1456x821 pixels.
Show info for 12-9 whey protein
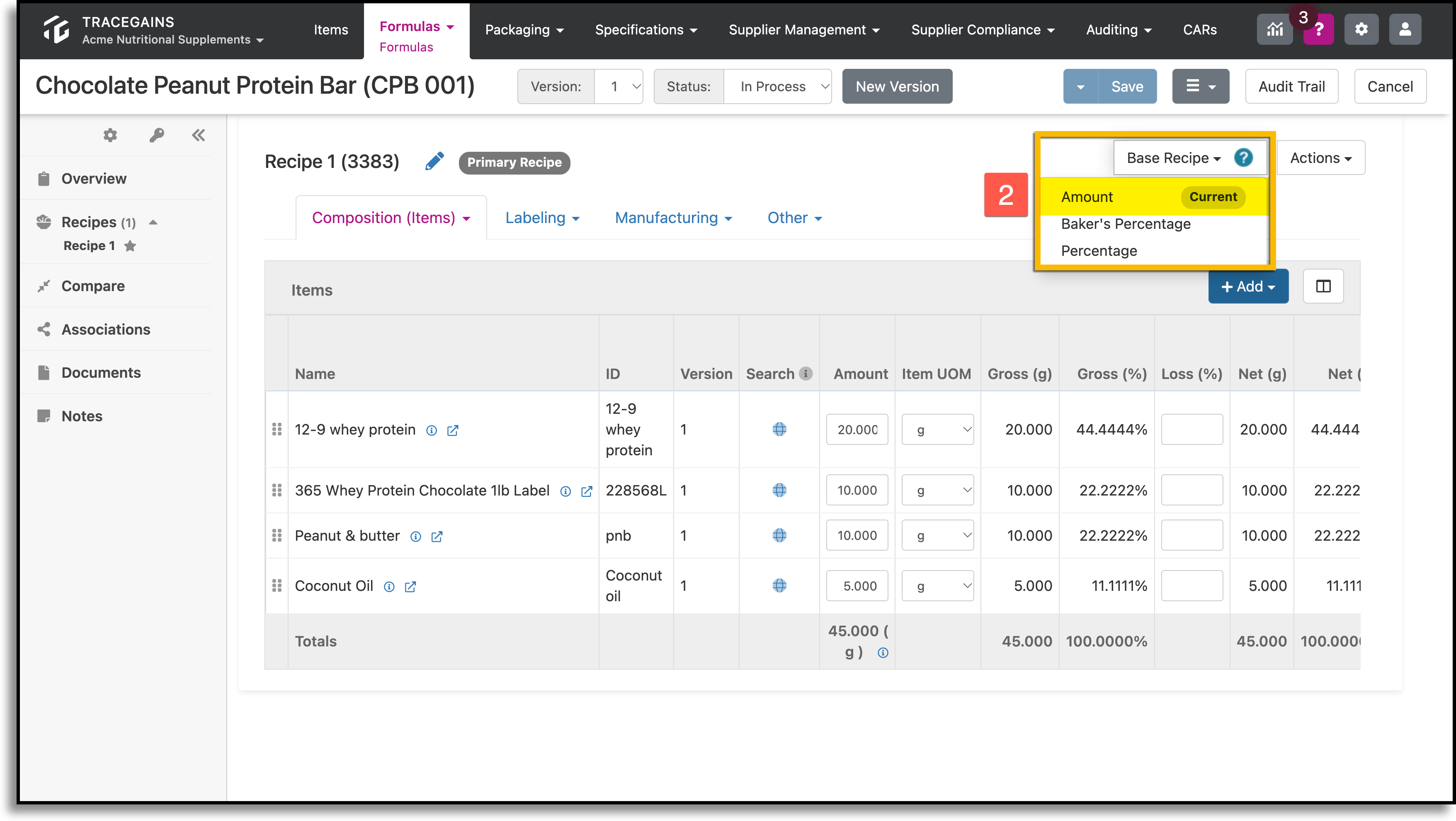(431, 430)
